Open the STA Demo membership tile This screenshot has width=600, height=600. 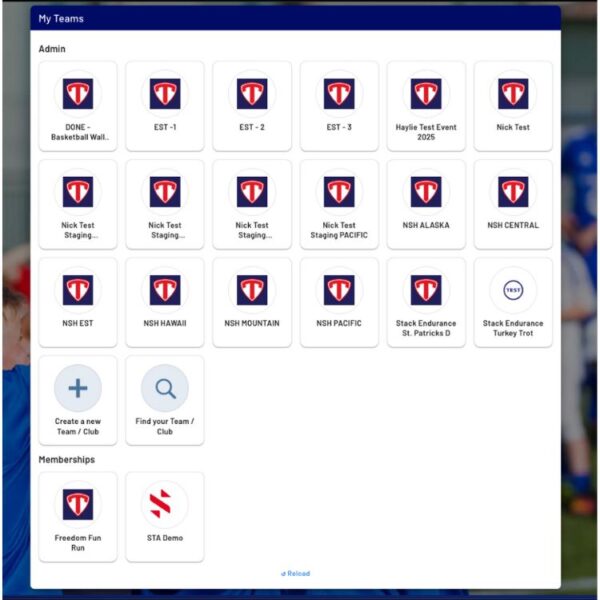click(x=165, y=516)
